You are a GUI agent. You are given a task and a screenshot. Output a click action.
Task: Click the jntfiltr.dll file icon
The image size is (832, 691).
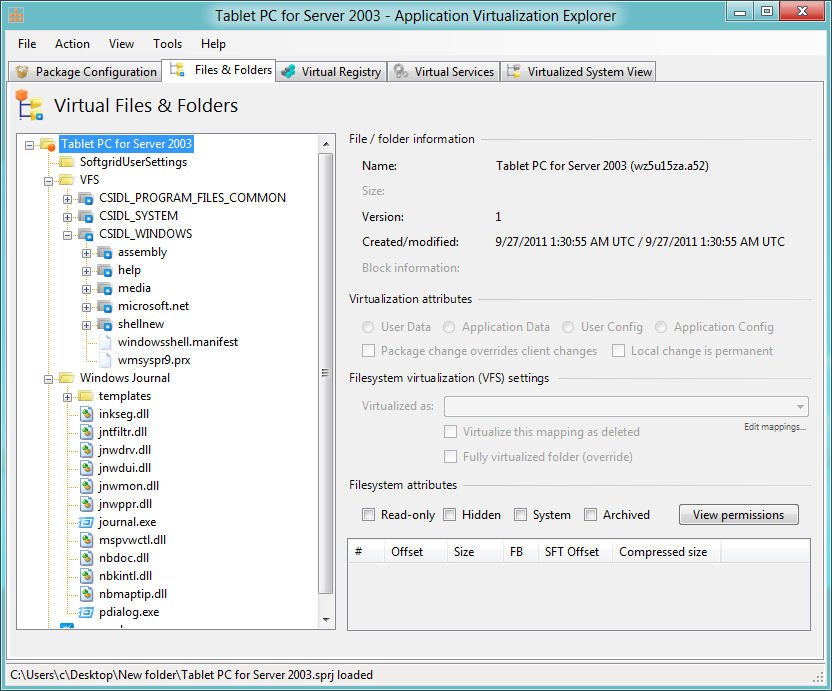coord(86,432)
